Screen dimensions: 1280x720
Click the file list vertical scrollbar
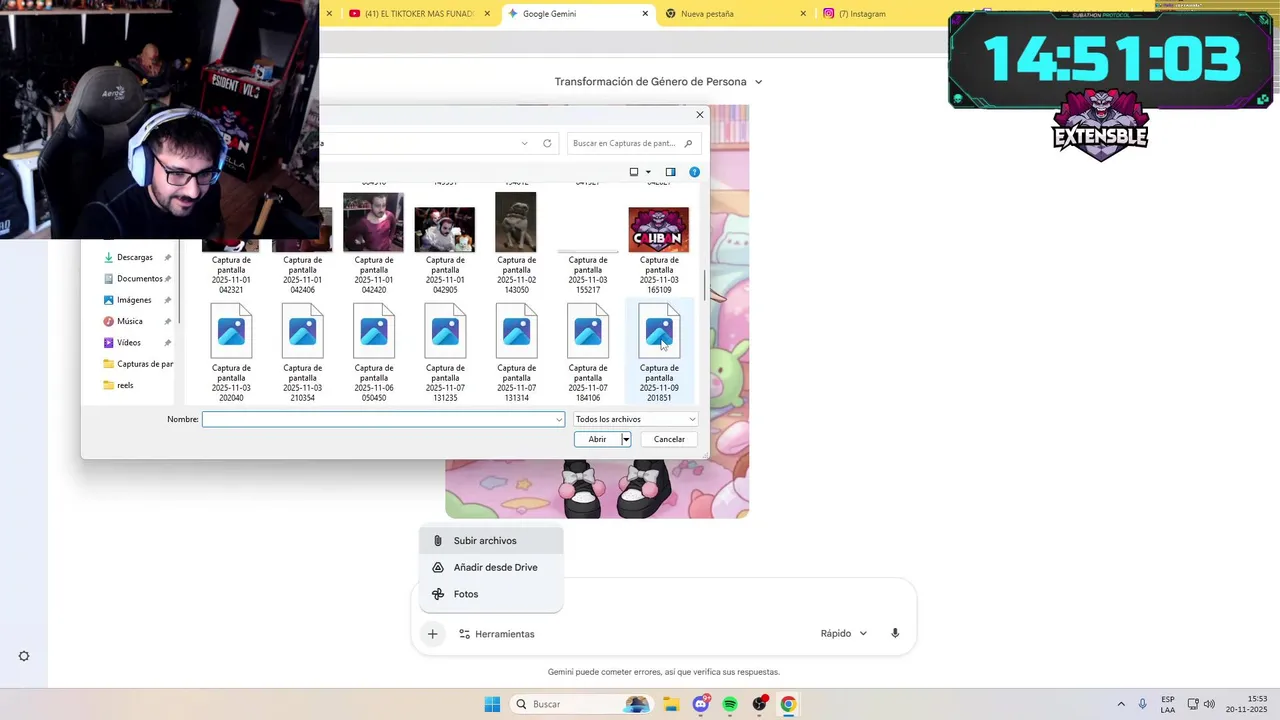point(705,285)
